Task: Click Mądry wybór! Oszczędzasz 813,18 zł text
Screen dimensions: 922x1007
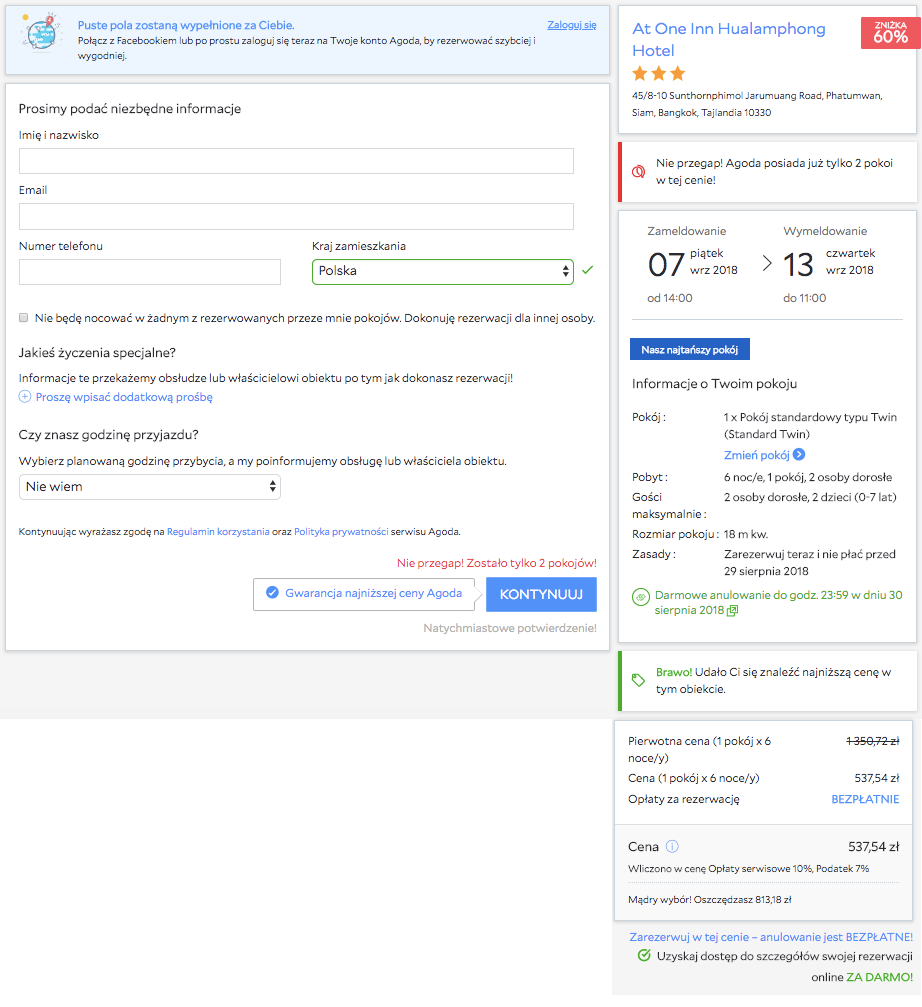Action: coord(709,900)
